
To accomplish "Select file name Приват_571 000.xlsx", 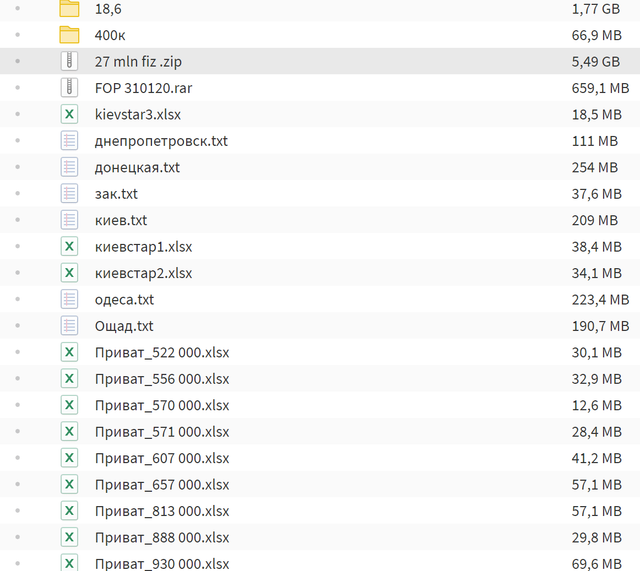I will pos(162,432).
